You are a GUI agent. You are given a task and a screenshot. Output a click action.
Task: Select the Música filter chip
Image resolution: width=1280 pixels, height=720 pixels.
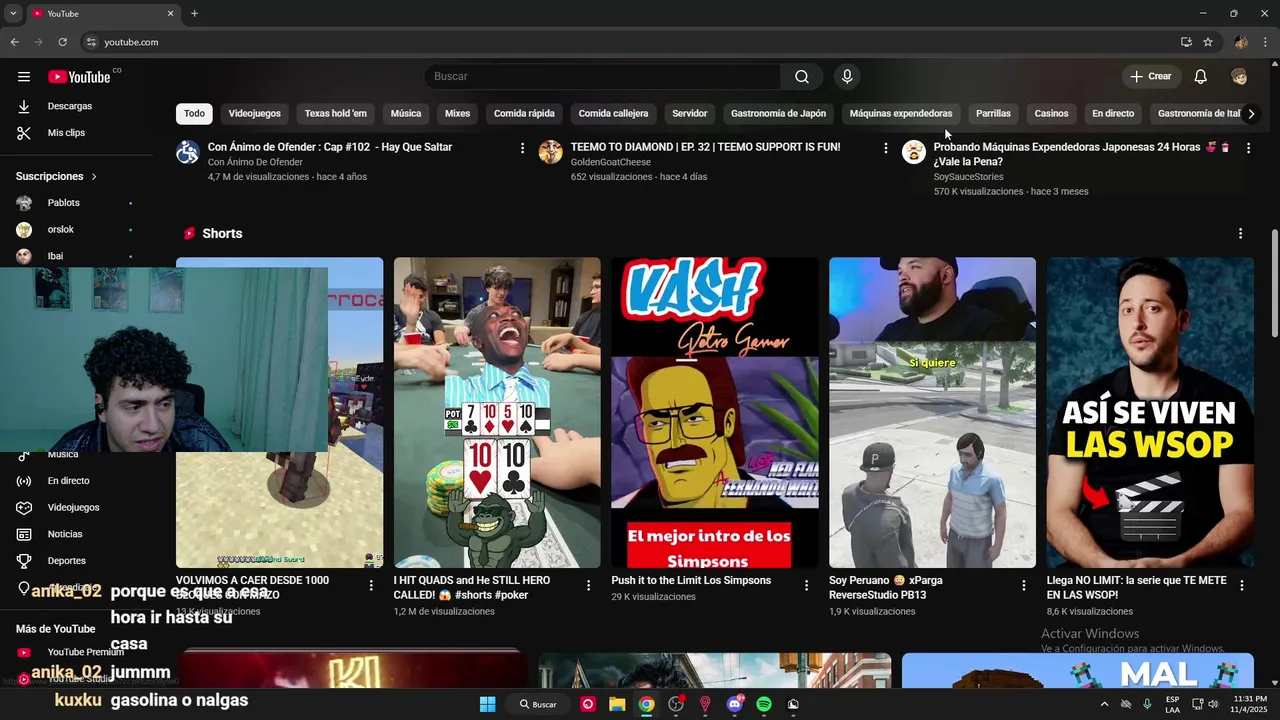tap(406, 114)
